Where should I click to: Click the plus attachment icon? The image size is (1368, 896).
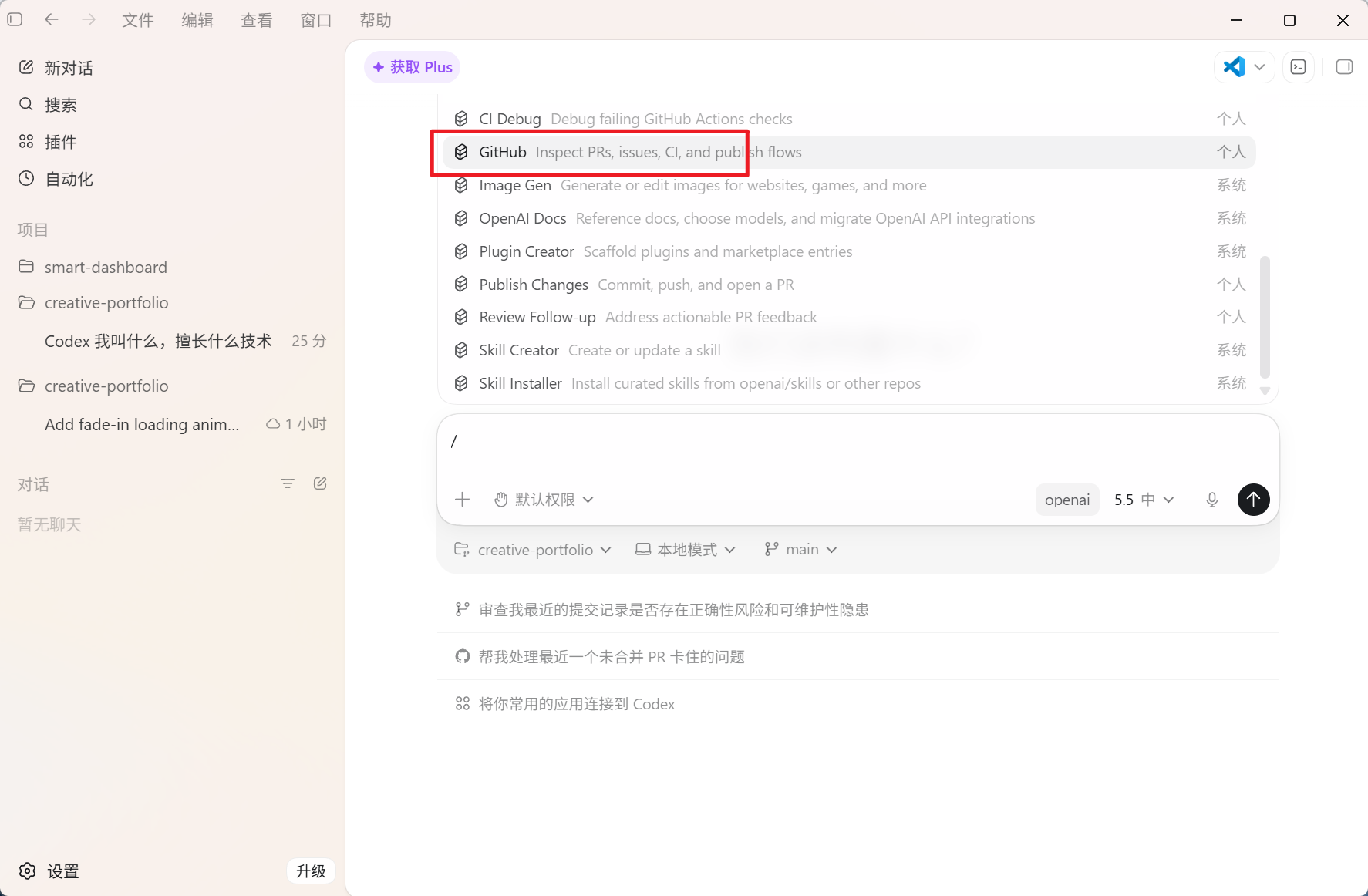click(x=463, y=500)
